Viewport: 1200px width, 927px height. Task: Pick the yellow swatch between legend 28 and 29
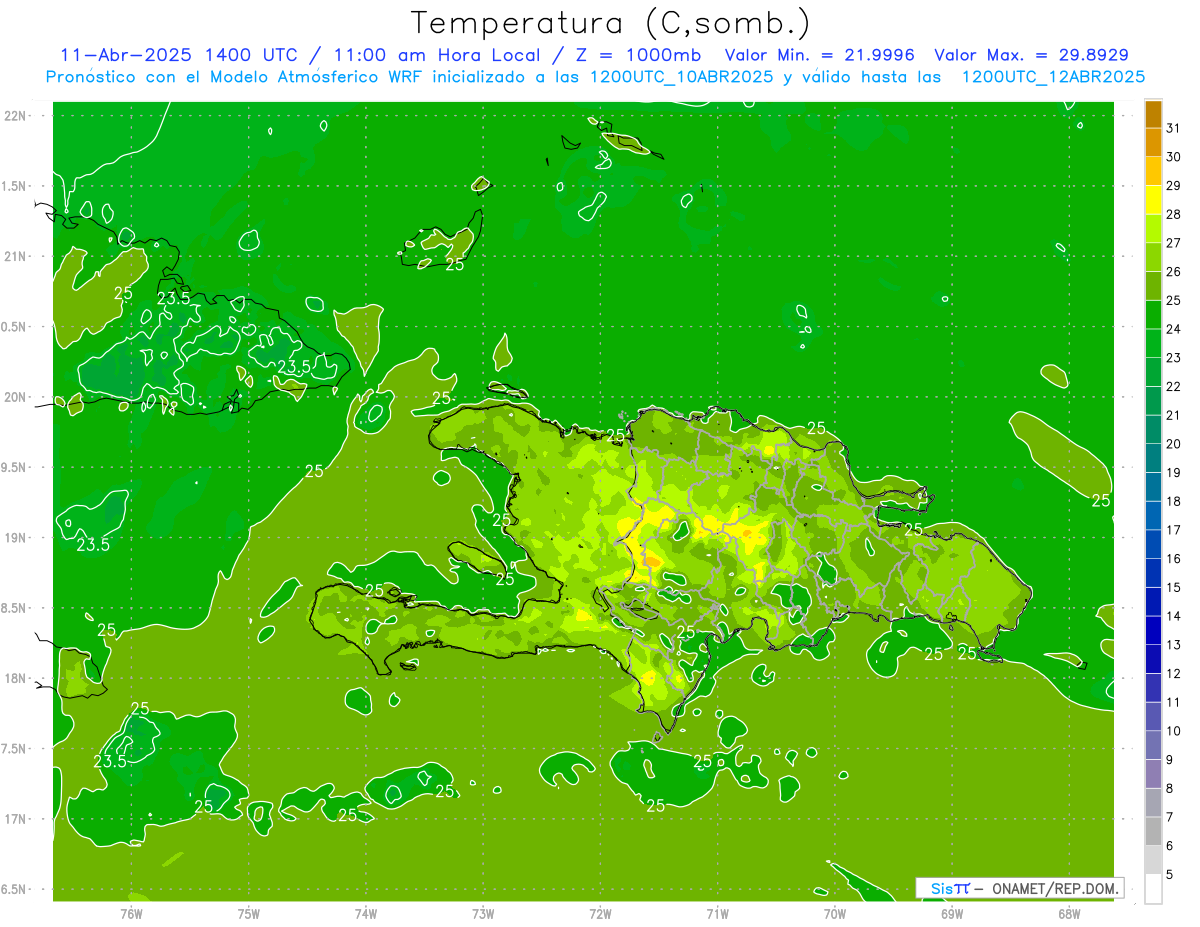1153,200
